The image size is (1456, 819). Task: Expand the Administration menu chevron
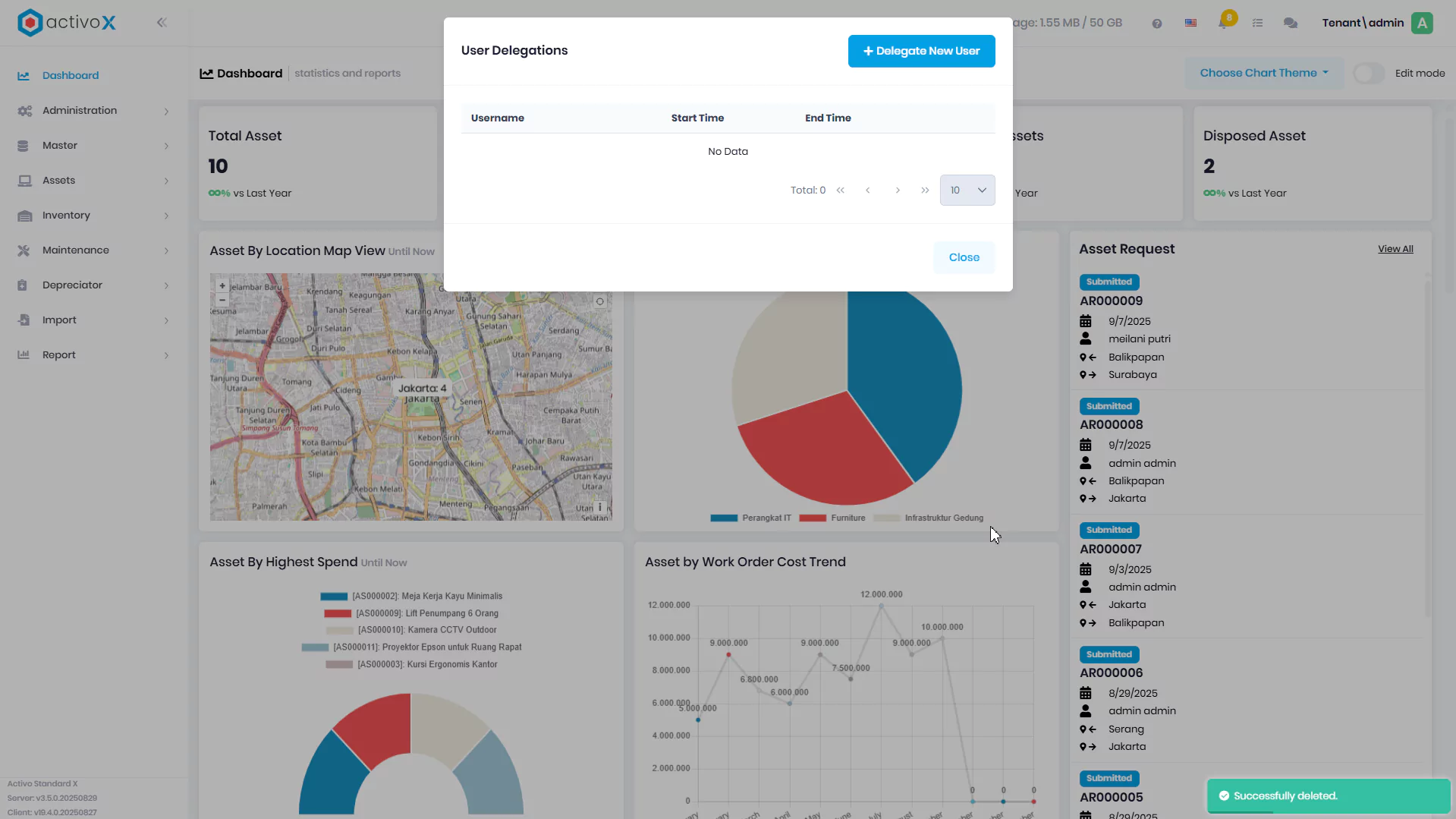click(166, 112)
